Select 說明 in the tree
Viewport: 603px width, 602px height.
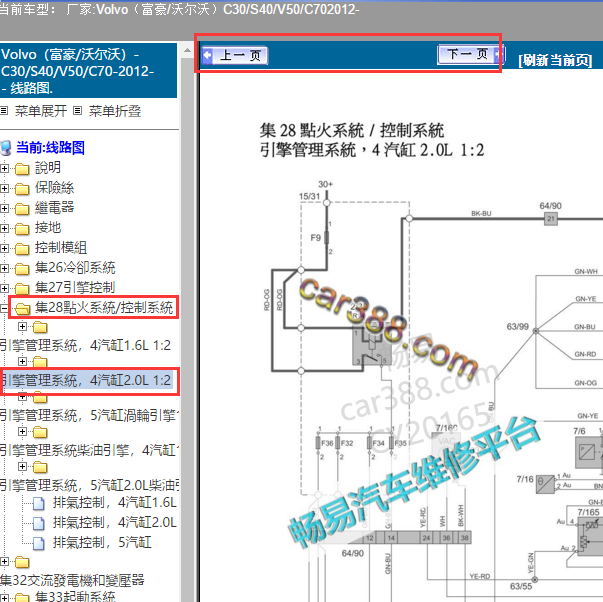[x=48, y=168]
